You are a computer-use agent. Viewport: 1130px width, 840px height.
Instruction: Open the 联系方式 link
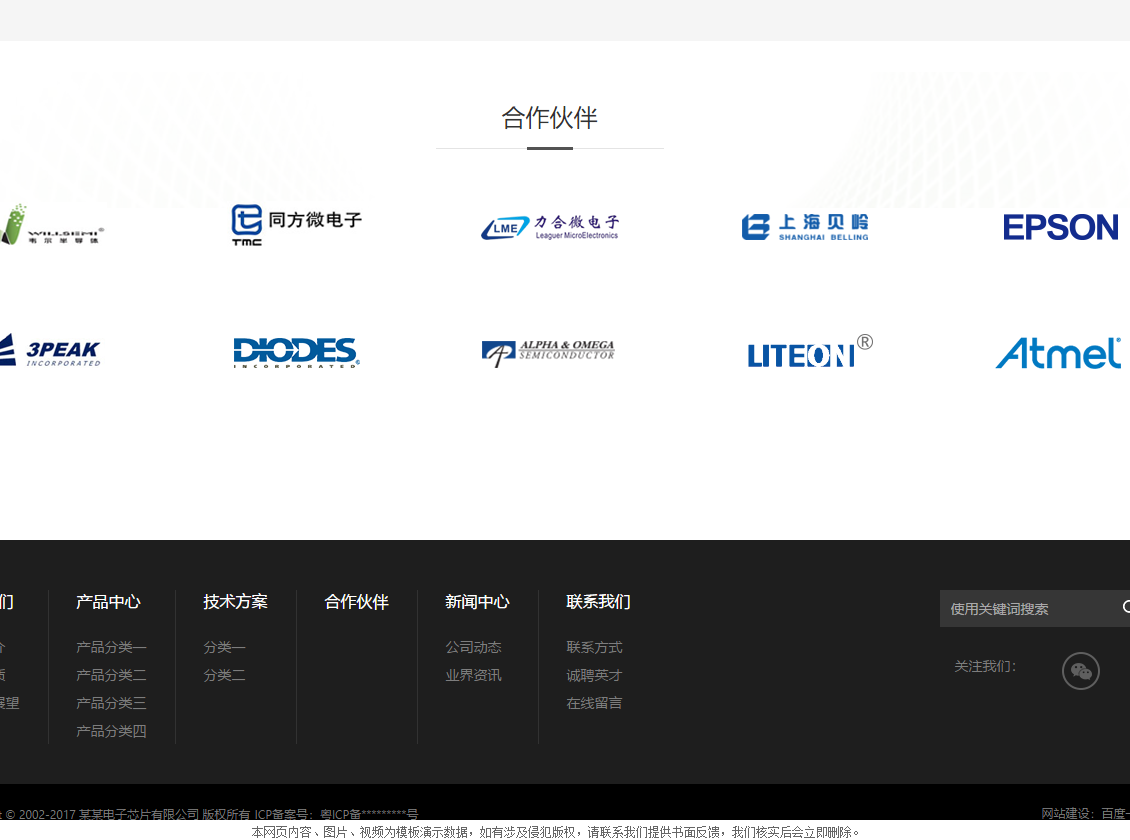pos(594,647)
